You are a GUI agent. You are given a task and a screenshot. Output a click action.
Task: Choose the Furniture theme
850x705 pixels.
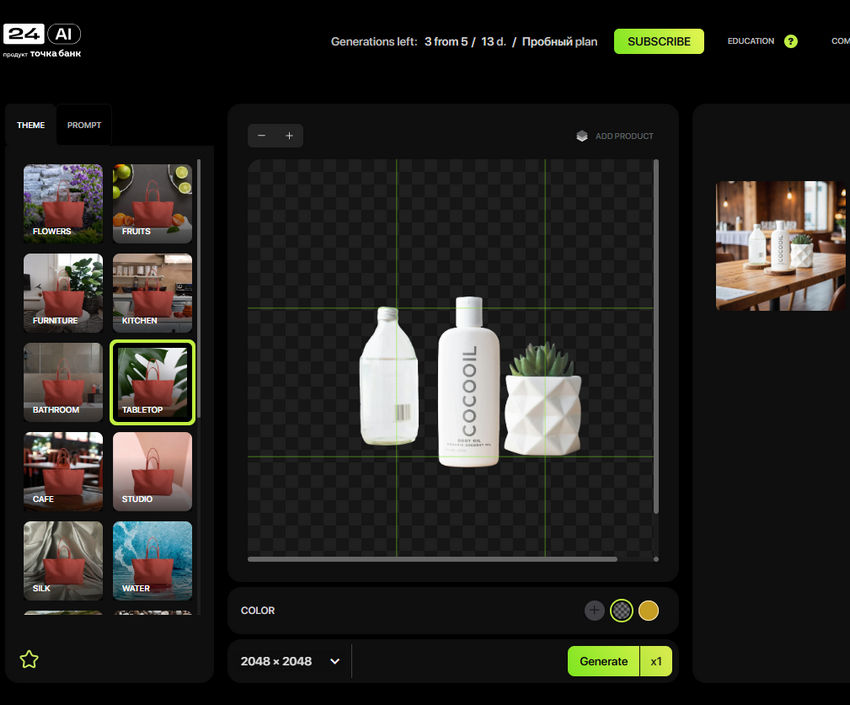click(x=63, y=293)
